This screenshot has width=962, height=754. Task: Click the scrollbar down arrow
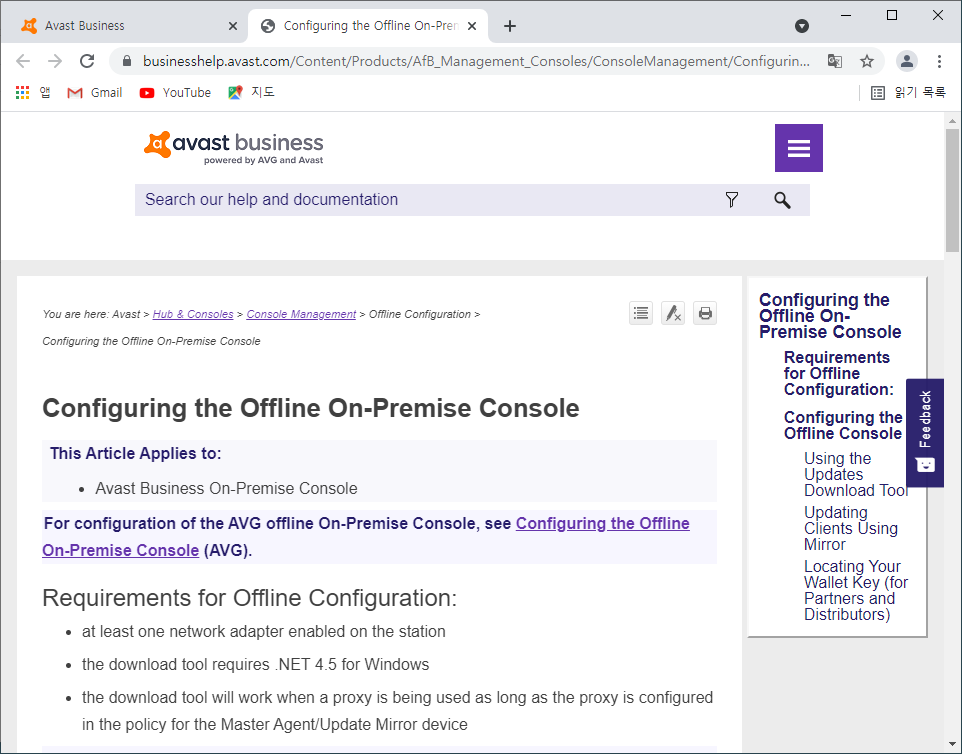952,744
